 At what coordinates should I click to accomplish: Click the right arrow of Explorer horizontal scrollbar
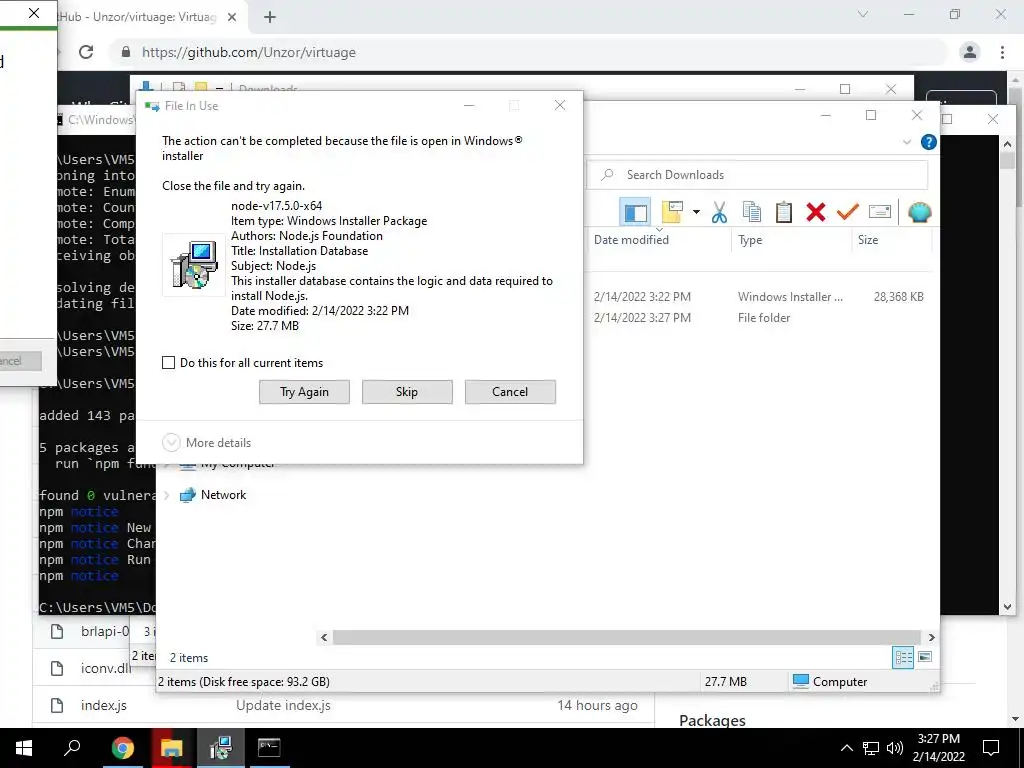pos(931,637)
